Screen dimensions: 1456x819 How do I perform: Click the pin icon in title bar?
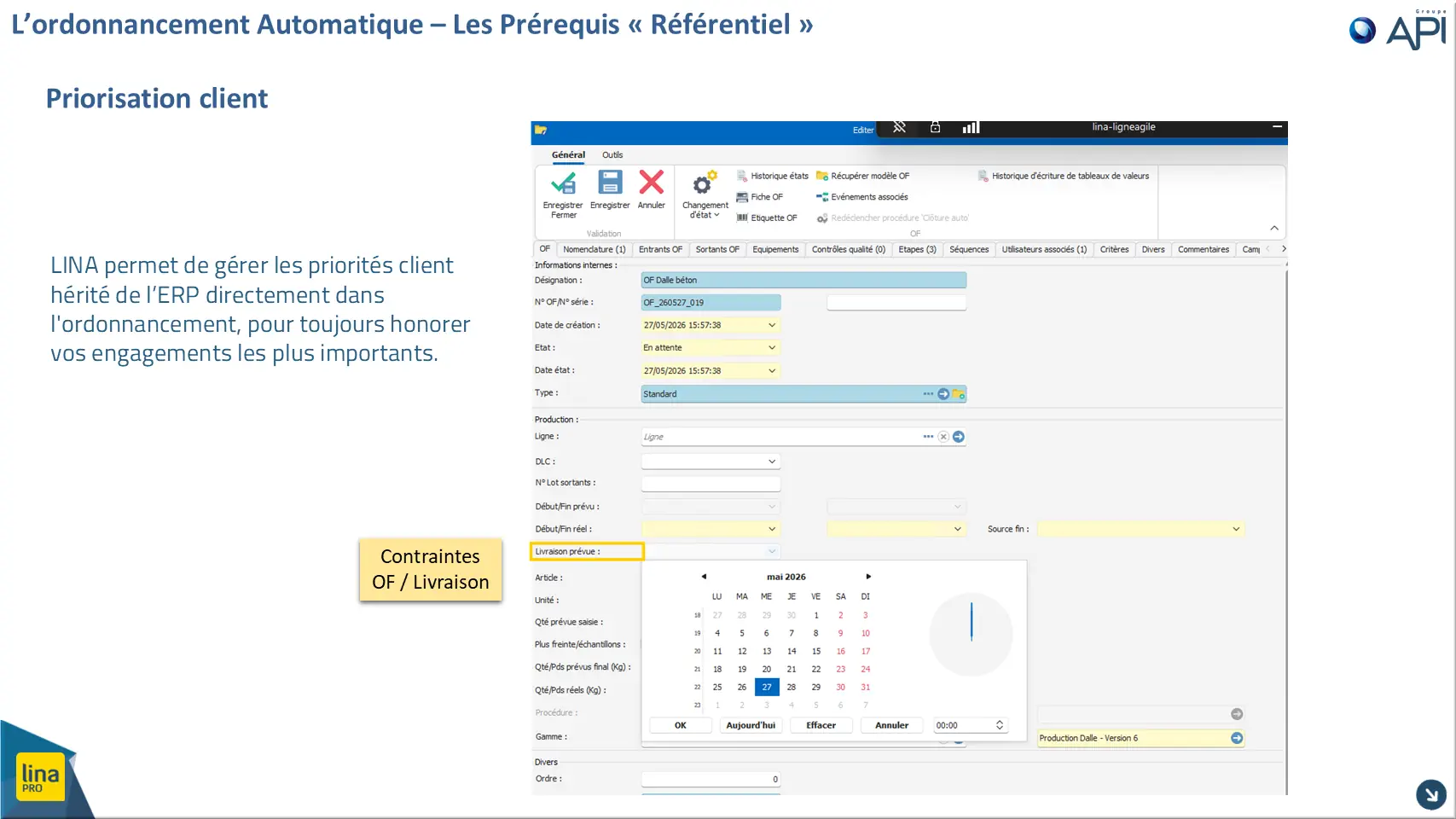[899, 127]
